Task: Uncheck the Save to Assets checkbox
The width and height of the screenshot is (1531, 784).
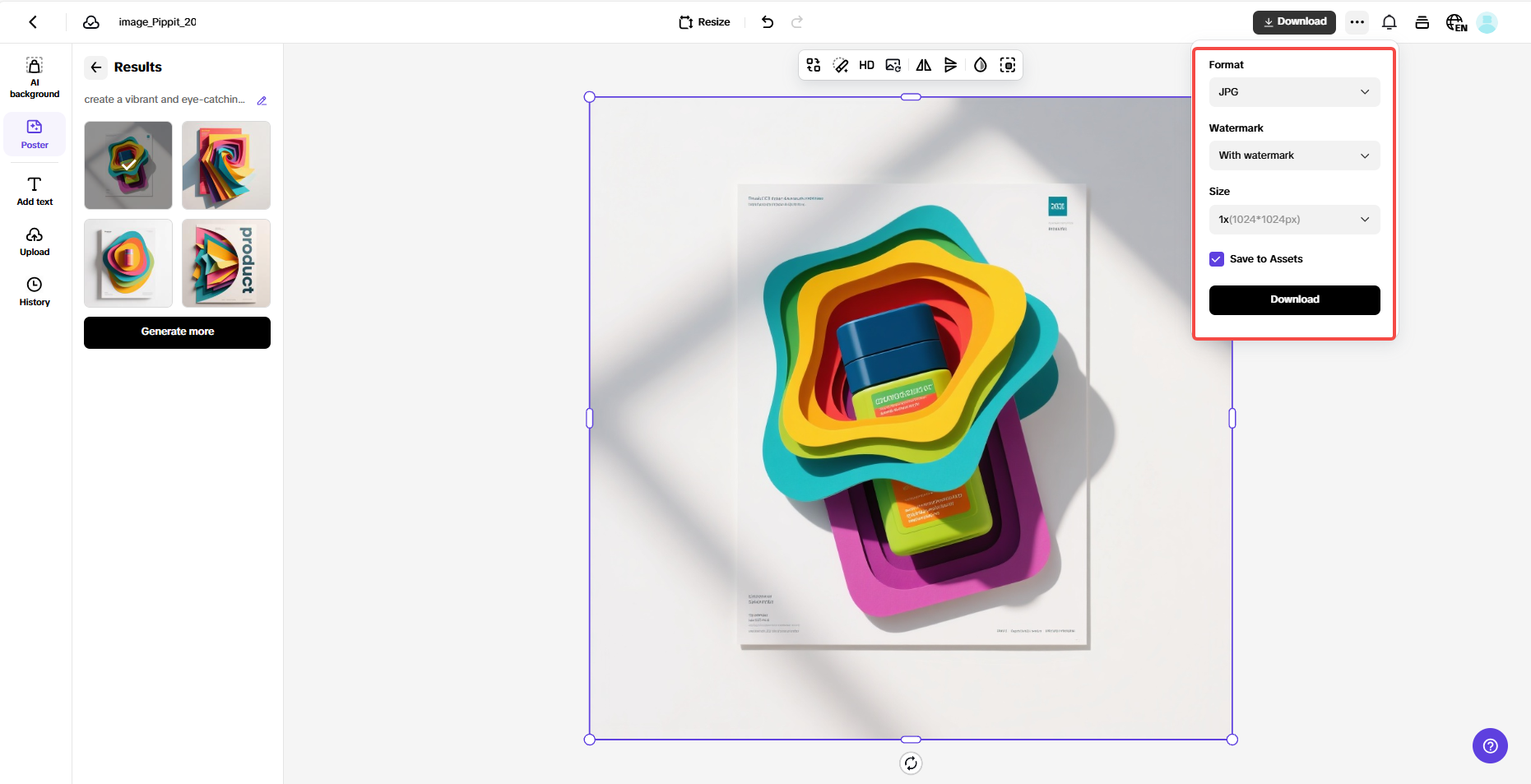Action: coord(1216,259)
